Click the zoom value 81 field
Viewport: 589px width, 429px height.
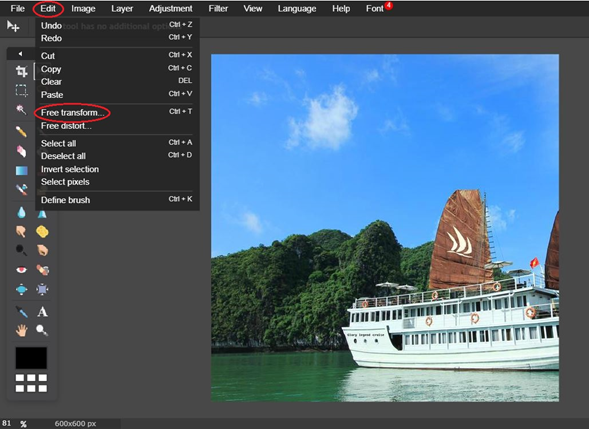tap(7, 423)
